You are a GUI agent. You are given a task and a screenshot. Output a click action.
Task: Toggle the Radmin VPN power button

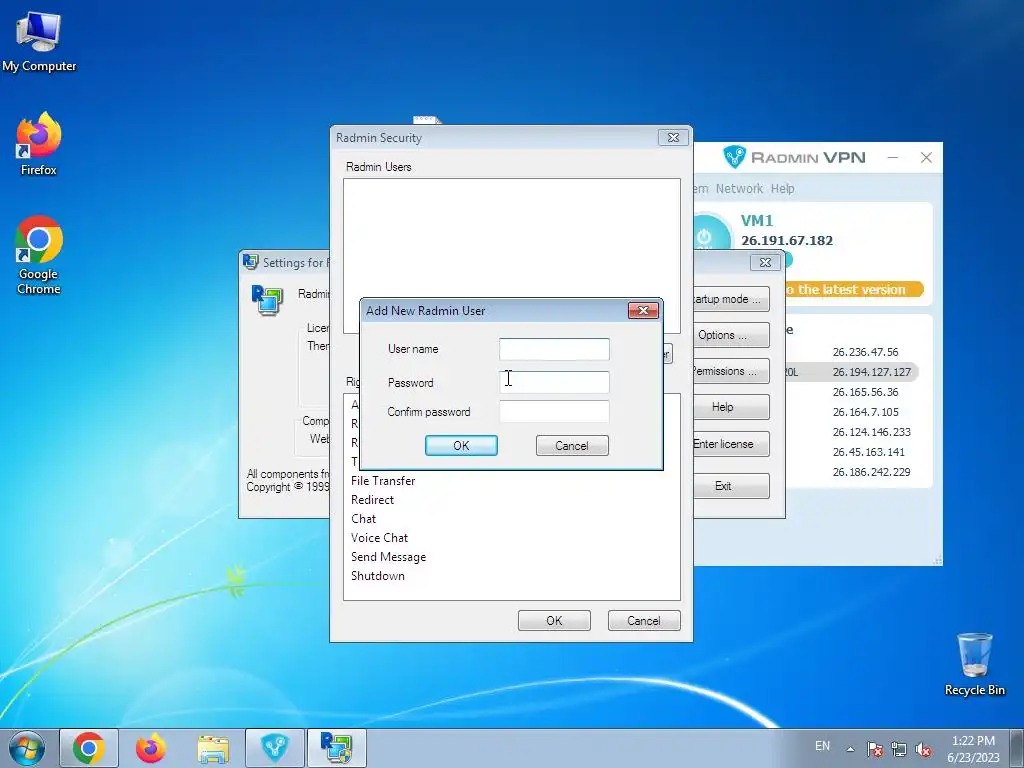click(711, 233)
